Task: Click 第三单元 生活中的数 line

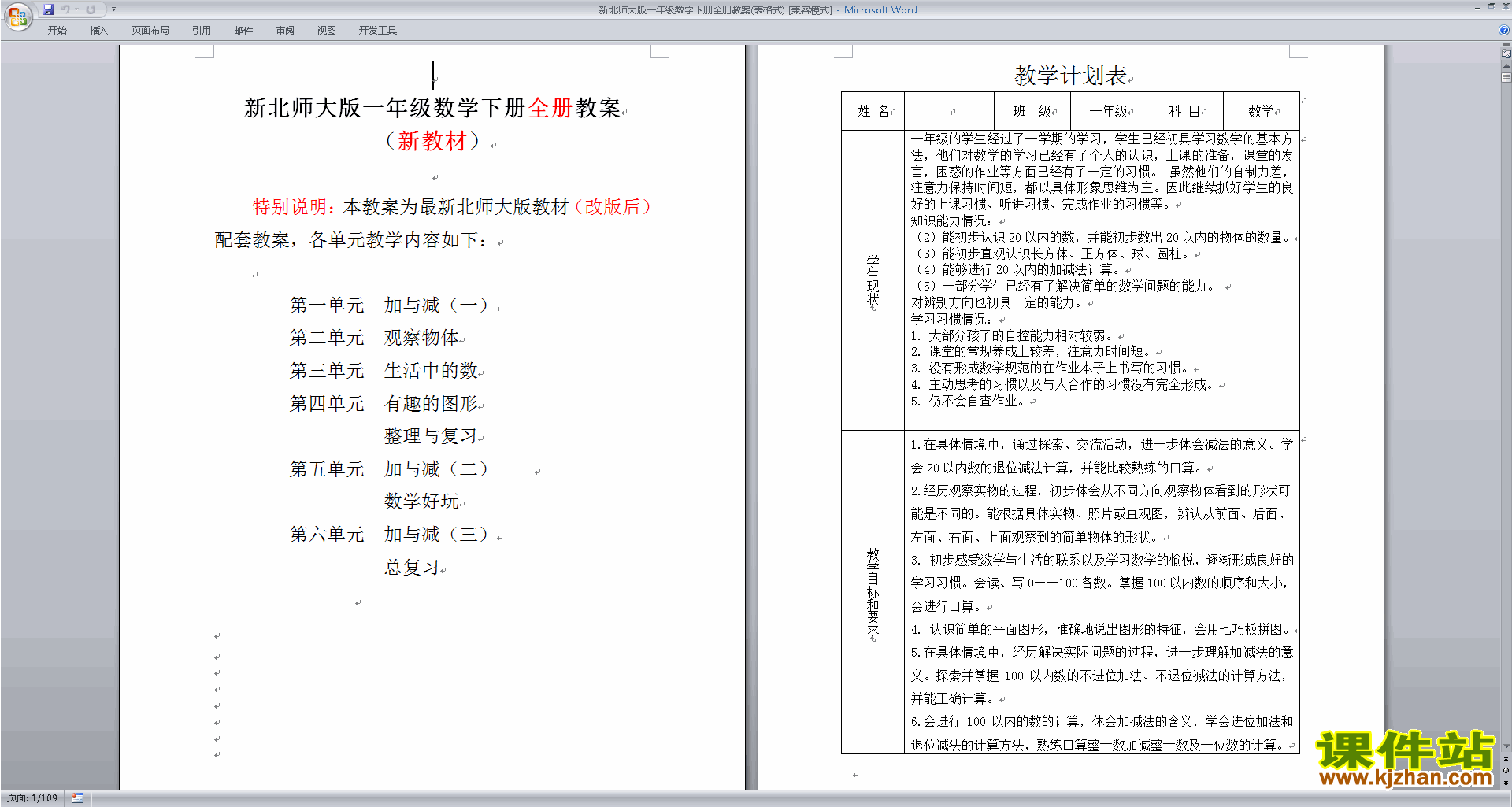Action: point(384,371)
